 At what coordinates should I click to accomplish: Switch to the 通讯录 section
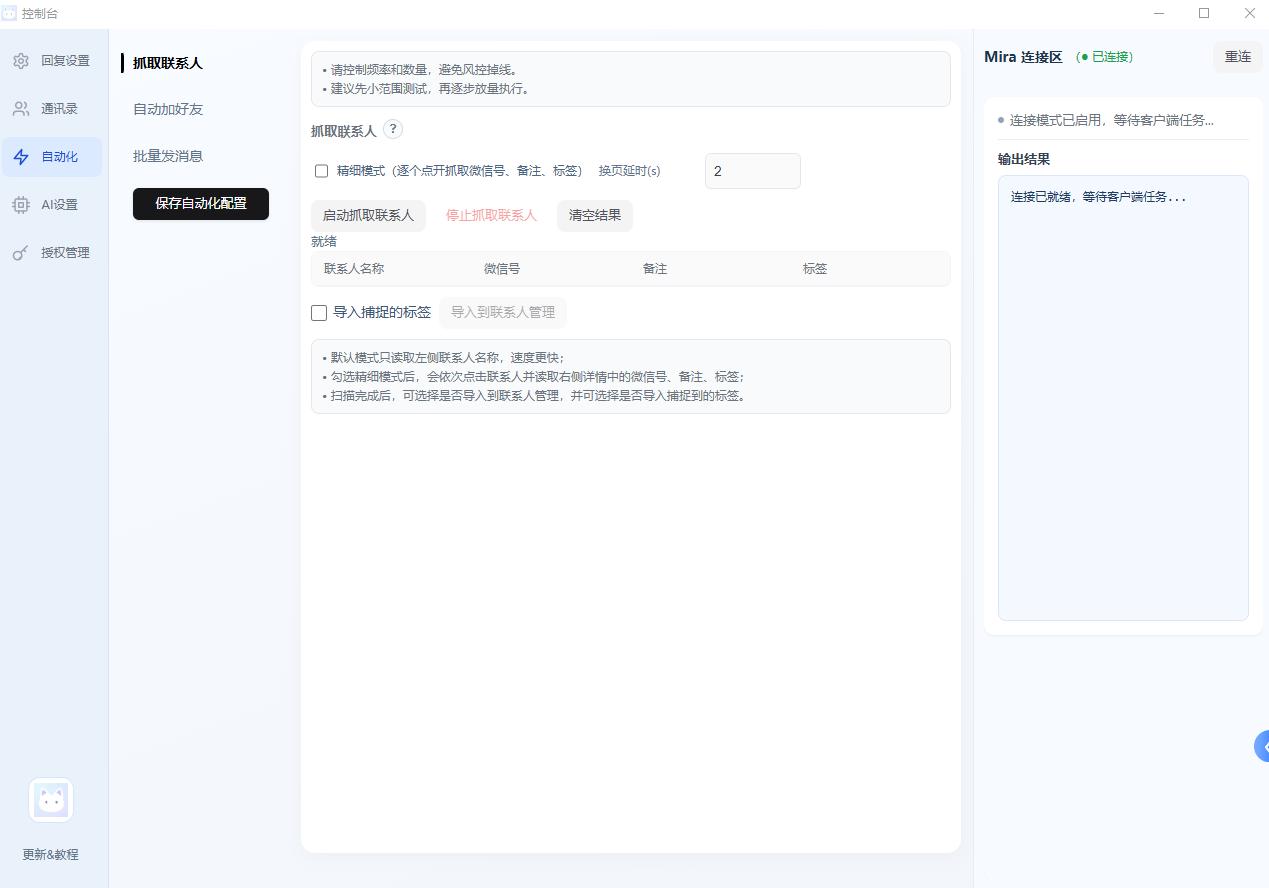point(54,109)
